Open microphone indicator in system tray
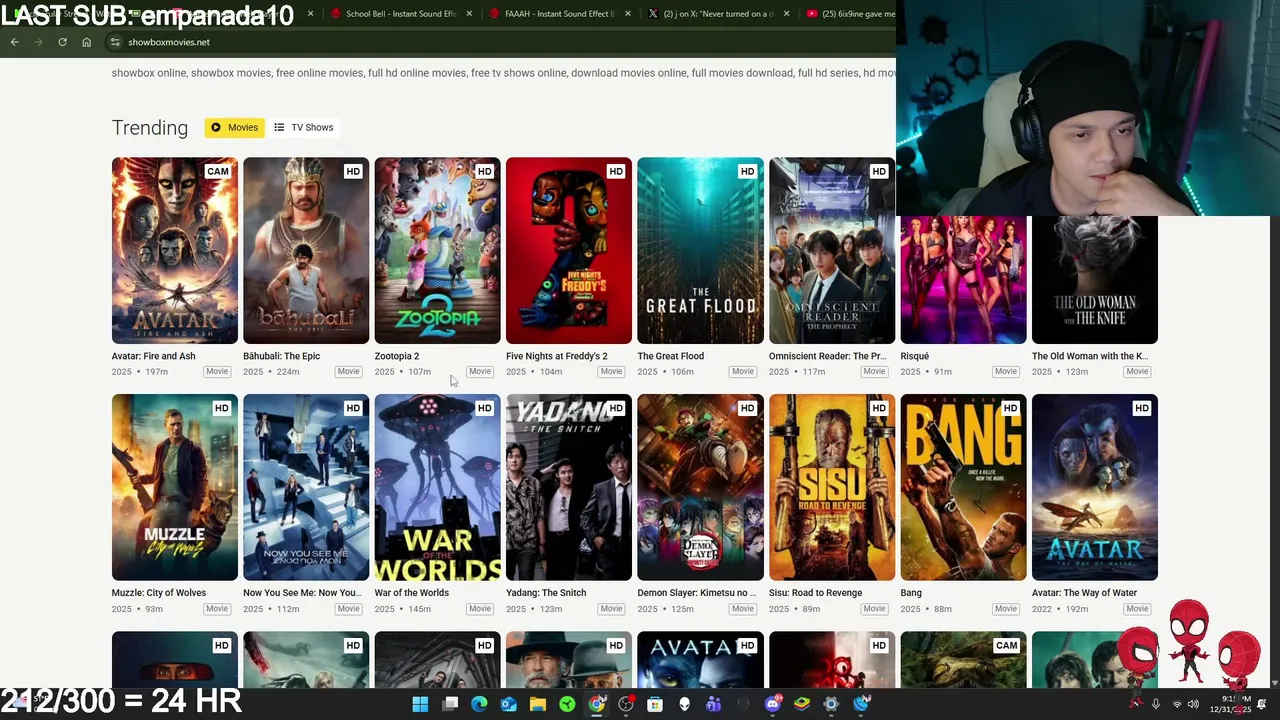Screen dimensions: 1280x720 coord(1155,704)
